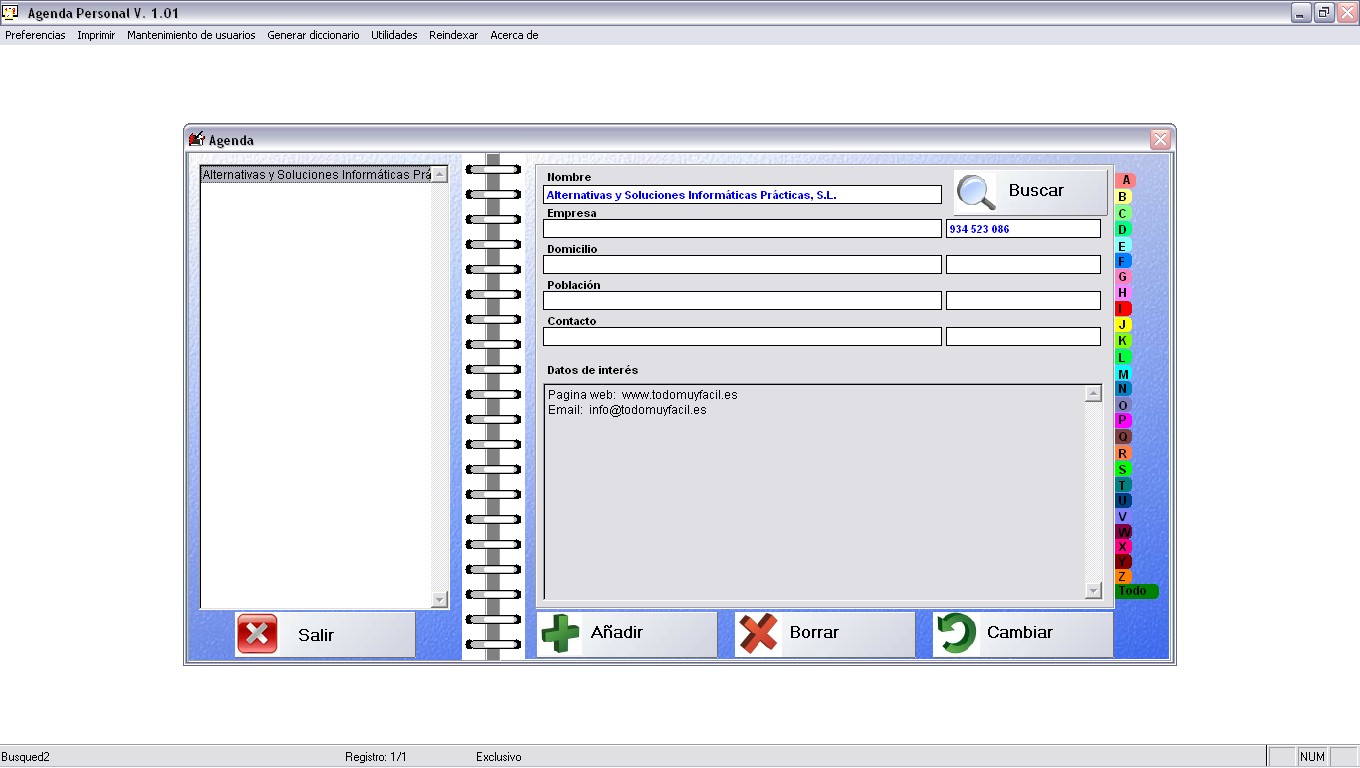The height and width of the screenshot is (768, 1360).
Task: Select letter A index tab
Action: click(1125, 180)
